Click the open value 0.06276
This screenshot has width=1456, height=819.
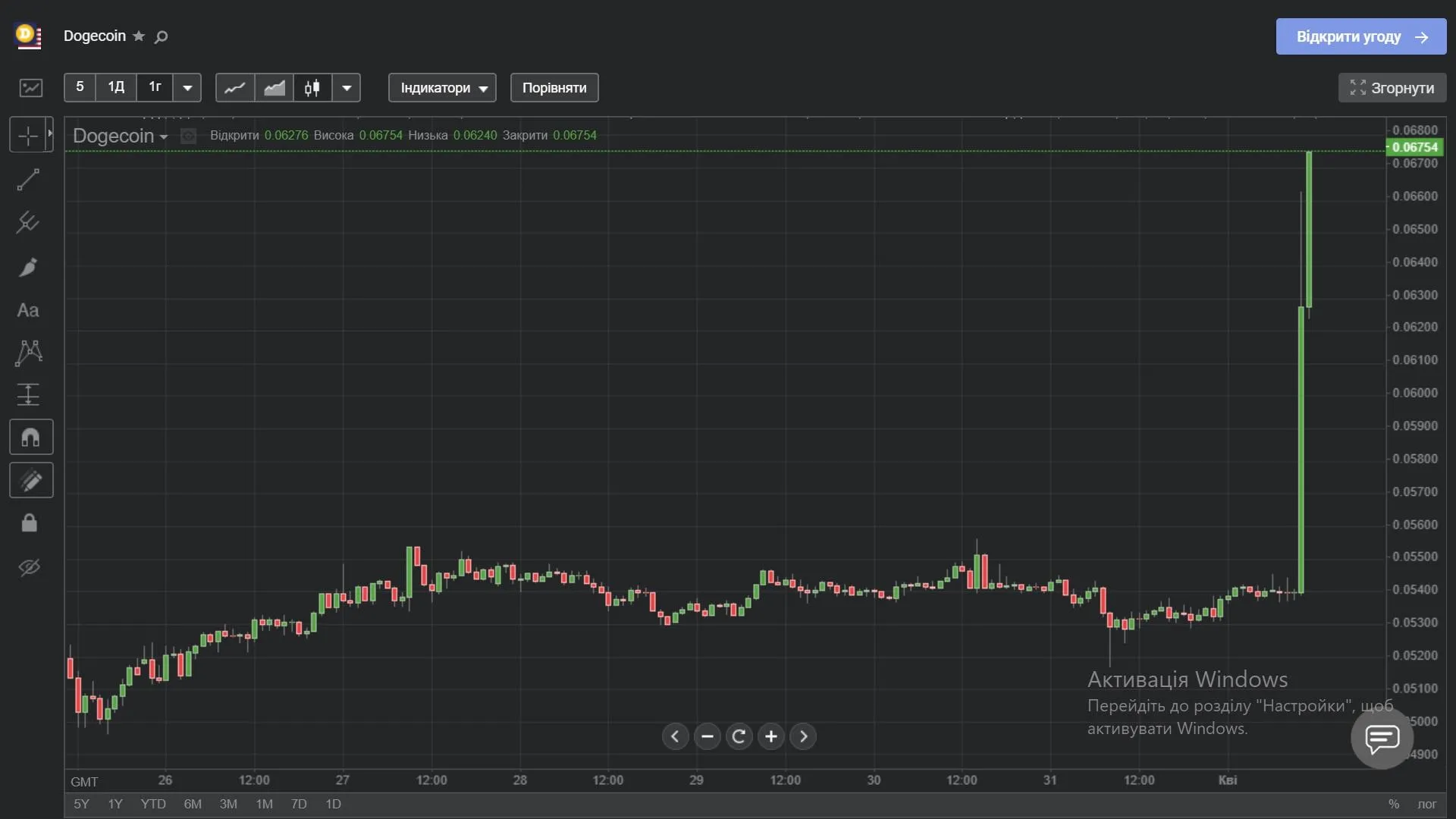(286, 135)
